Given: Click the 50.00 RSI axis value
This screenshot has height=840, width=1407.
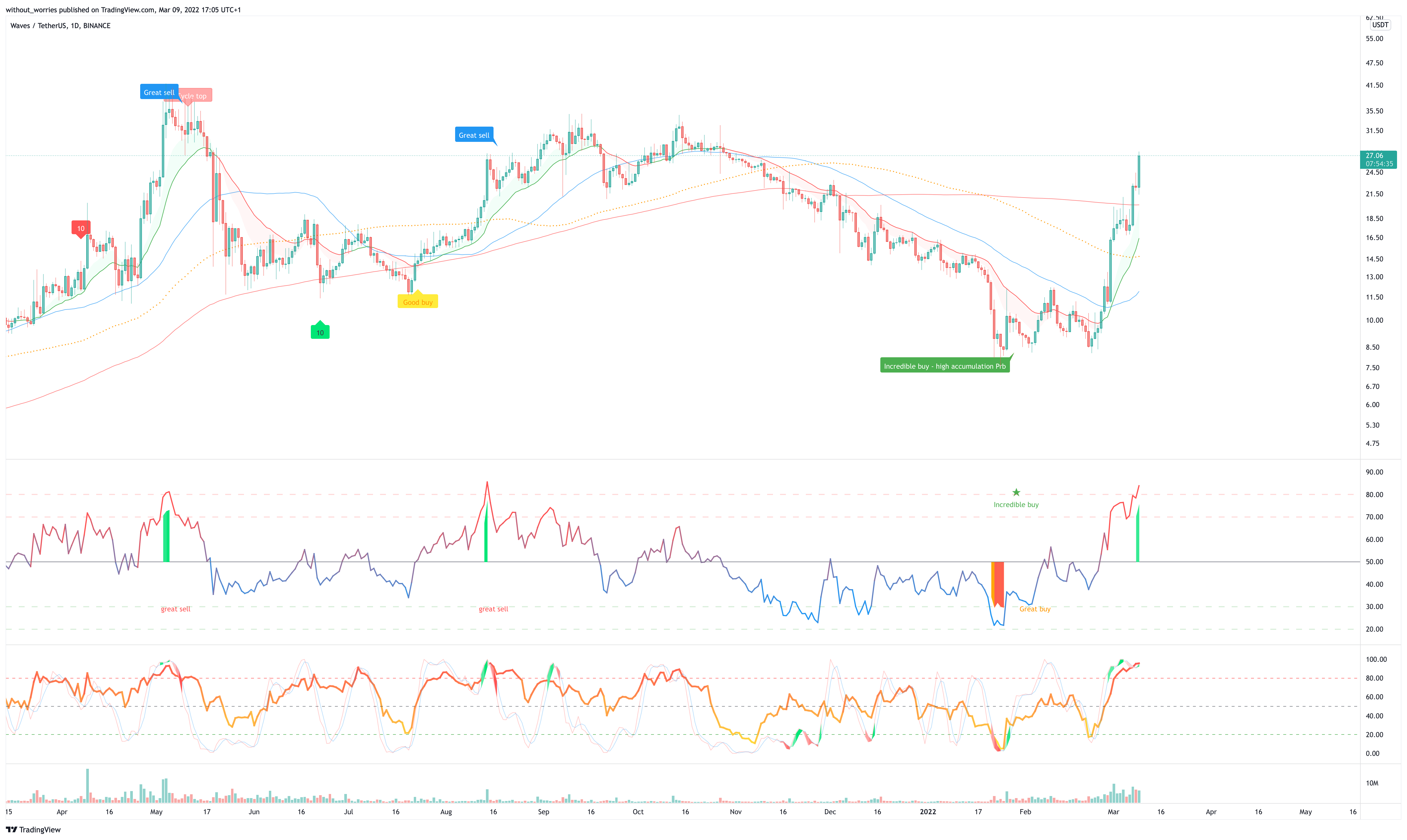Looking at the screenshot, I should coord(1374,562).
